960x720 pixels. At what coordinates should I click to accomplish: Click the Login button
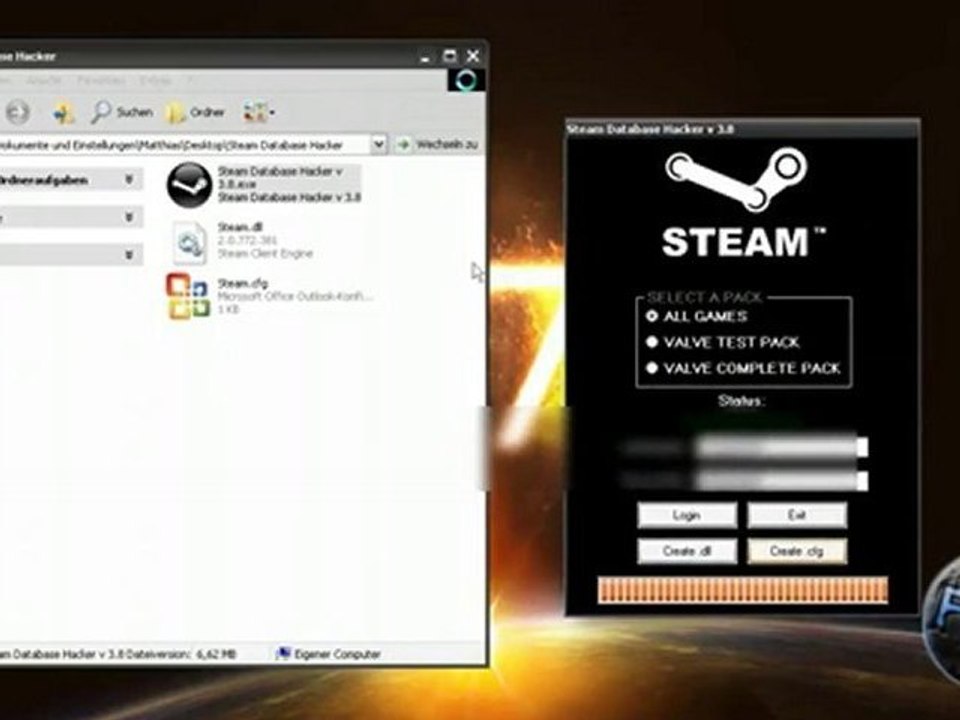[x=687, y=516]
